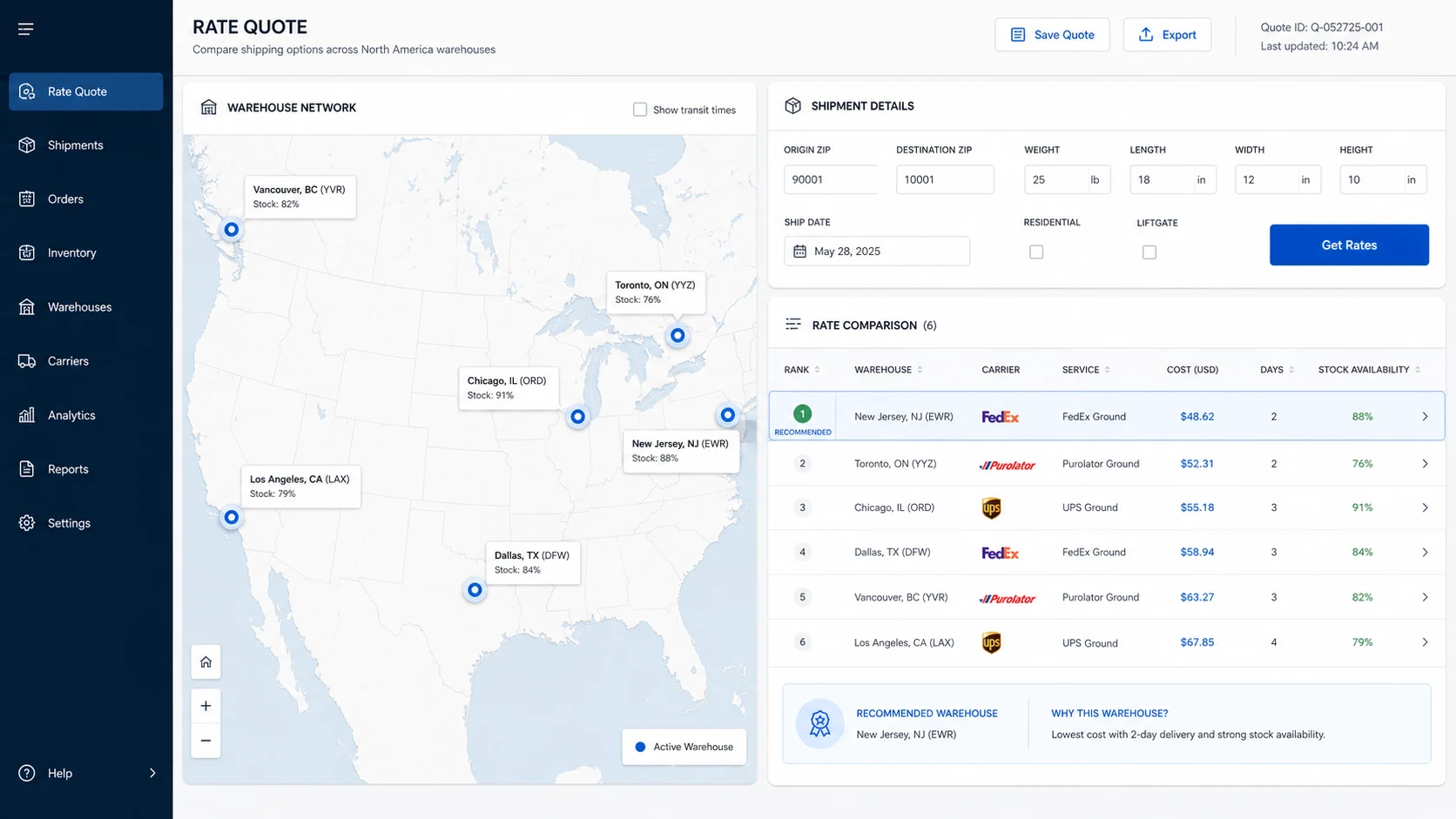Viewport: 1456px width, 819px height.
Task: Sort table by Rank column
Action: (x=802, y=370)
